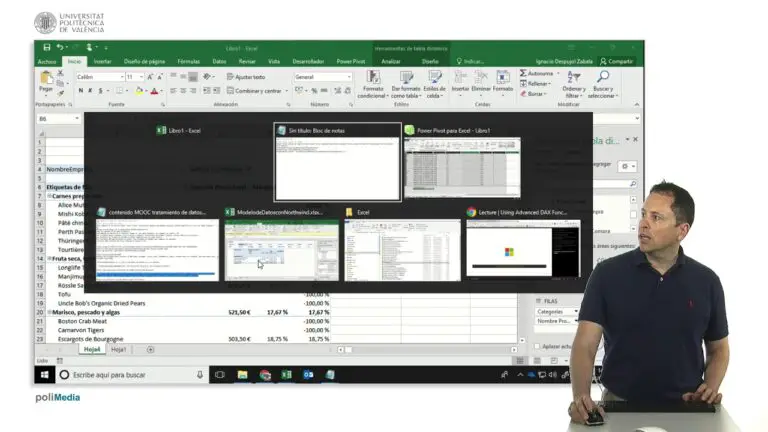Click the Save icon in quick access toolbar
Viewport: 768px width, 432px height.
[x=47, y=48]
